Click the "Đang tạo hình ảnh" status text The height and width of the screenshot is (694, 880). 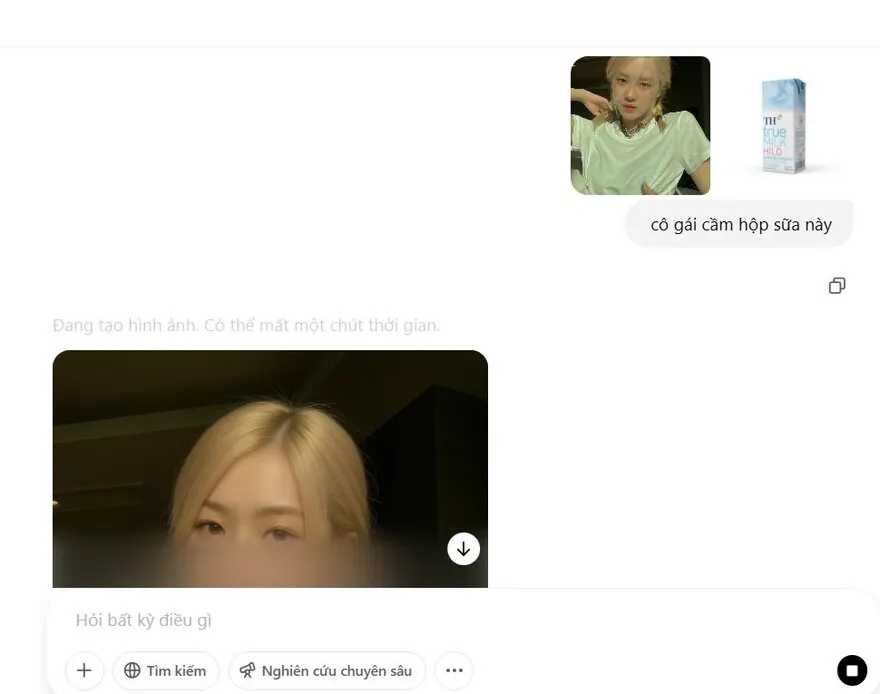(x=246, y=326)
